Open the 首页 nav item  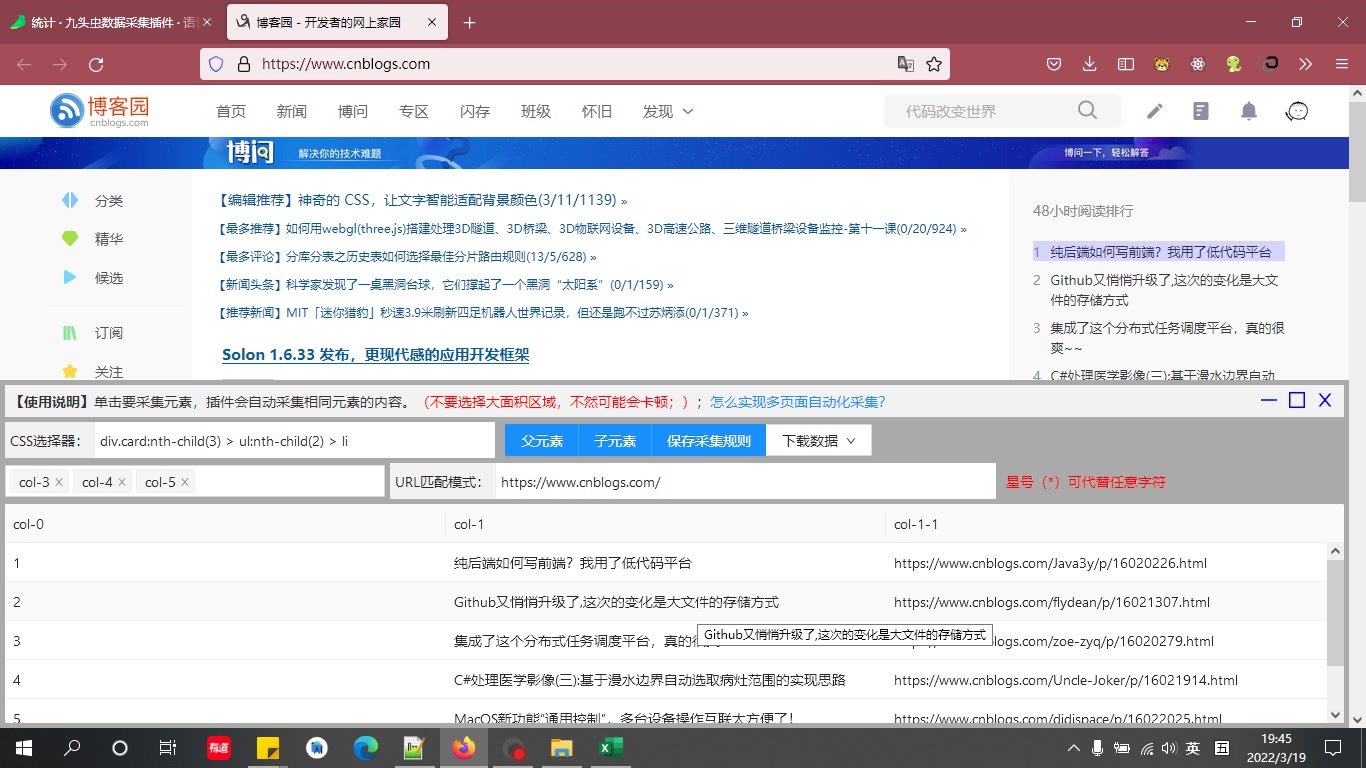tap(231, 111)
